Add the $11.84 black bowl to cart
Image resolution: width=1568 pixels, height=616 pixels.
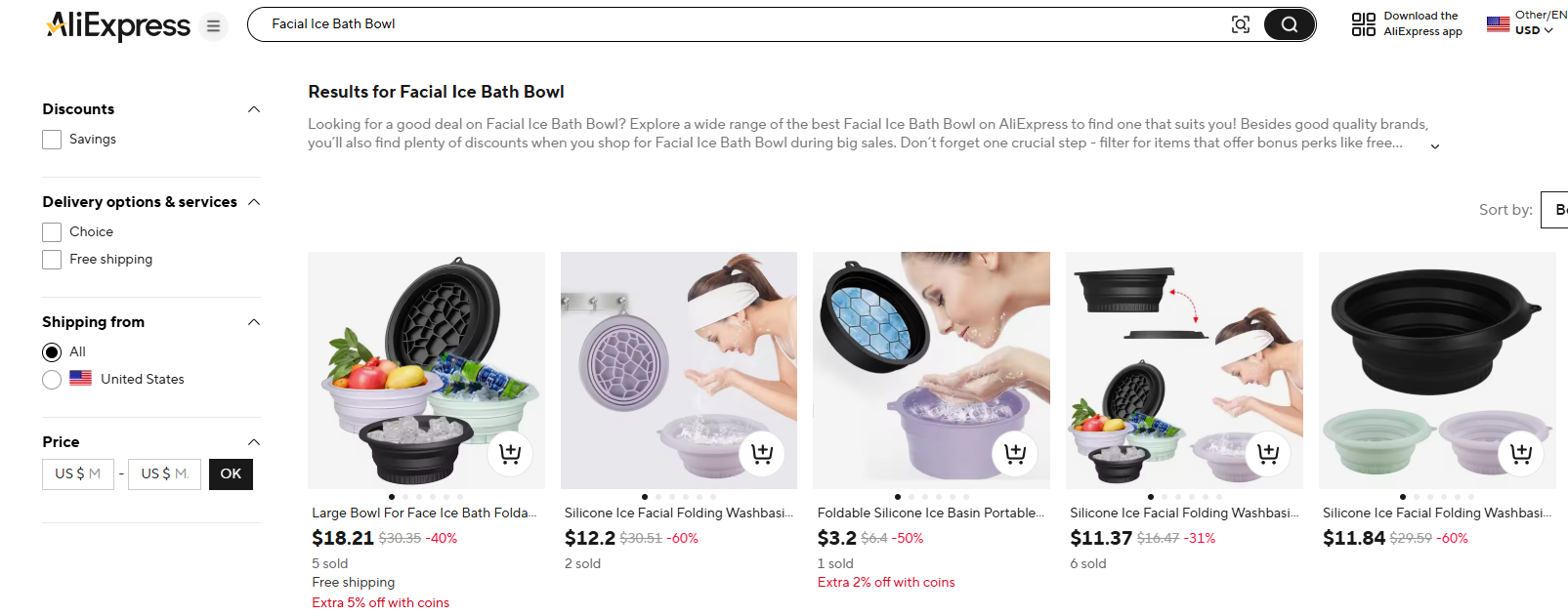1519,453
